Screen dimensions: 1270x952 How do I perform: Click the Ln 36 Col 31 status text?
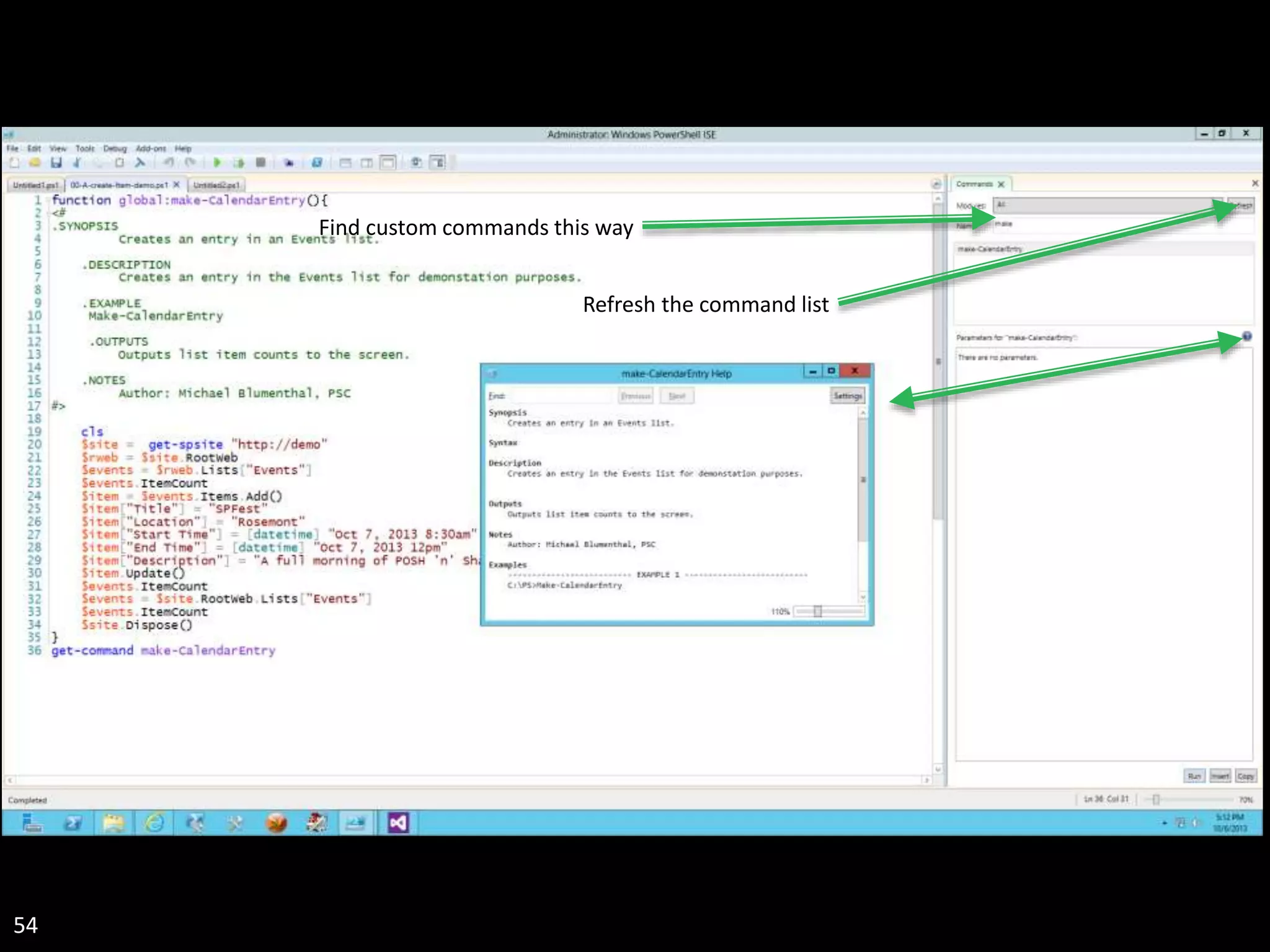[1106, 800]
